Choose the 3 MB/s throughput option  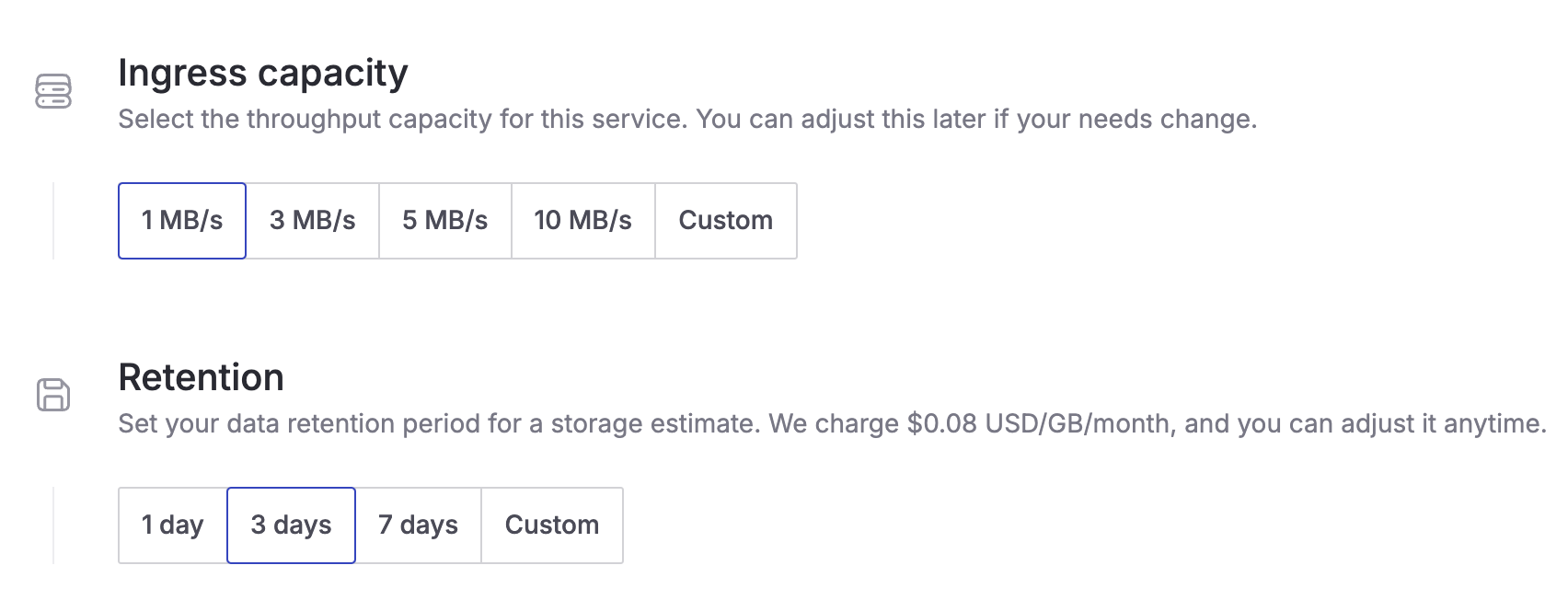pyautogui.click(x=313, y=221)
